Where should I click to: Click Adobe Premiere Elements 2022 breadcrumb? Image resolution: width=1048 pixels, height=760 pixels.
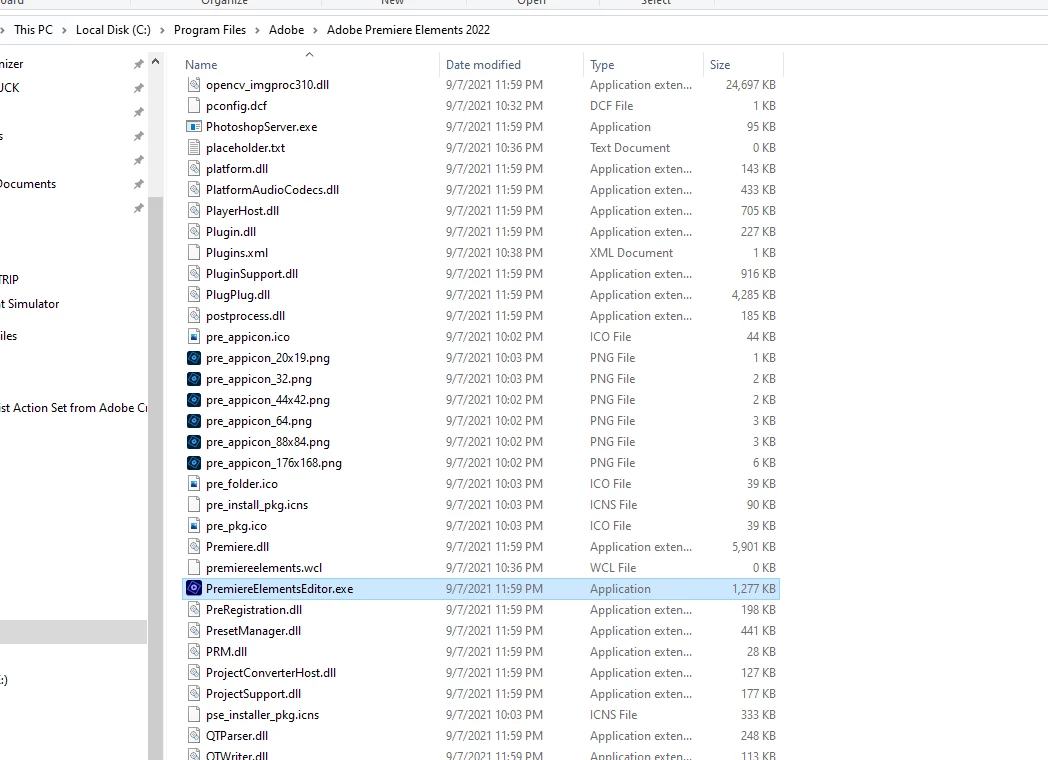(408, 30)
